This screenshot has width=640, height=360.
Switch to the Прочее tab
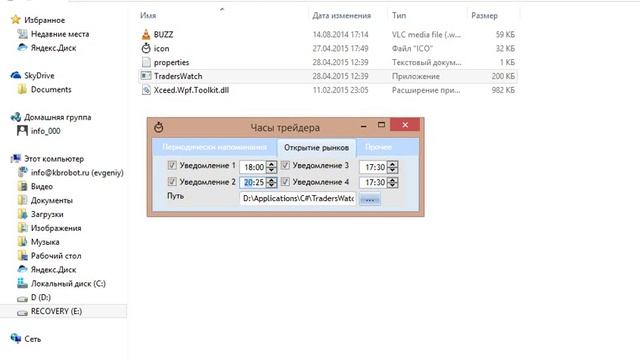click(378, 147)
